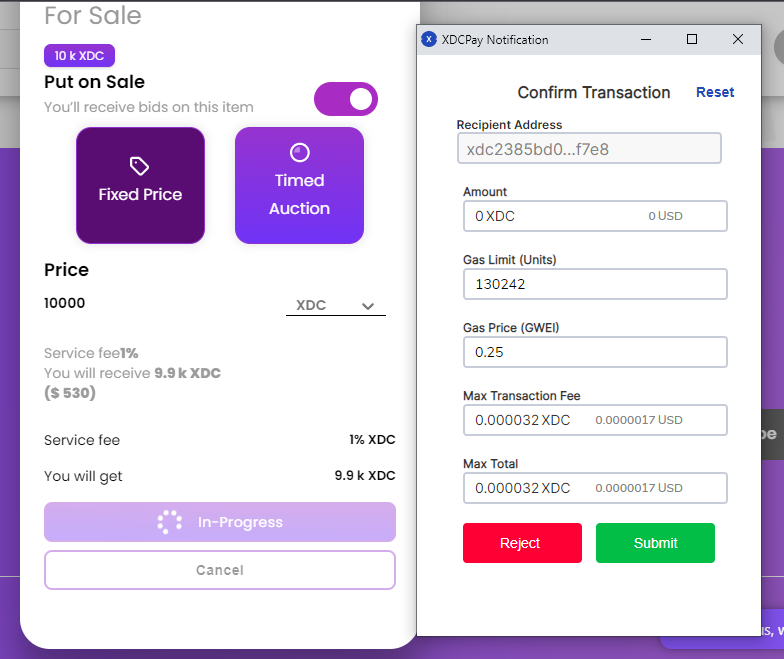Click the tag icon on Fixed Price

[x=140, y=165]
